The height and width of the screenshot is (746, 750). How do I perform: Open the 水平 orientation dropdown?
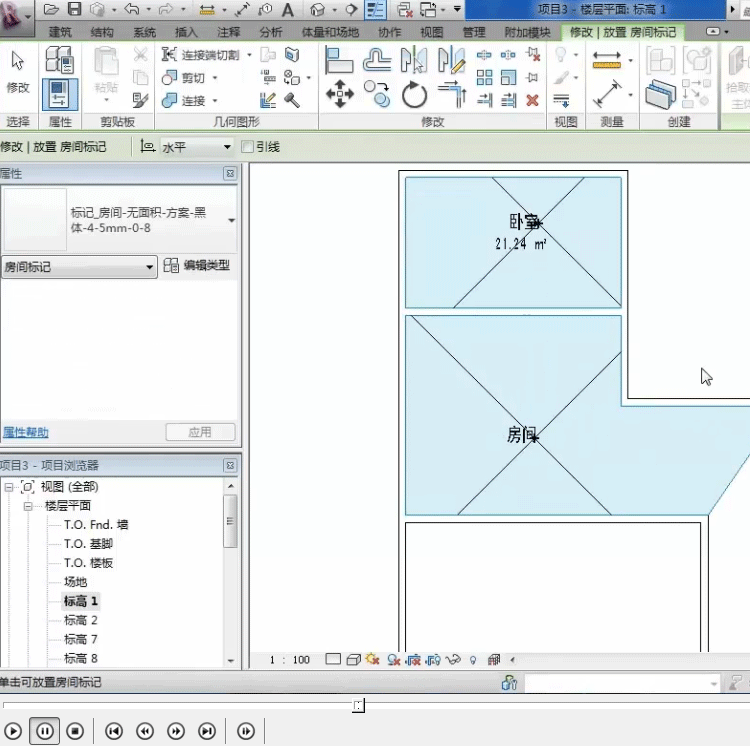coord(225,147)
